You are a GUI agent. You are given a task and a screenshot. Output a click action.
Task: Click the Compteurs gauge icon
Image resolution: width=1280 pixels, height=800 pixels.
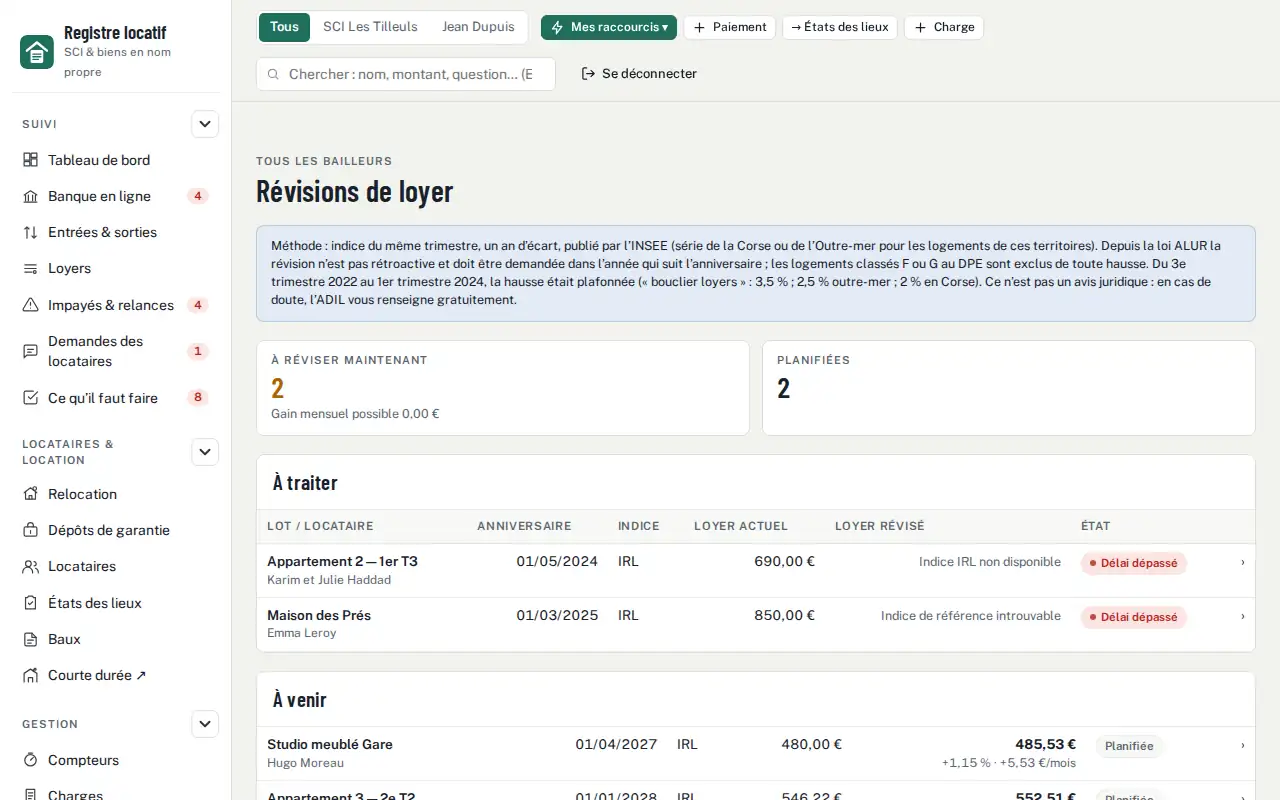30,760
